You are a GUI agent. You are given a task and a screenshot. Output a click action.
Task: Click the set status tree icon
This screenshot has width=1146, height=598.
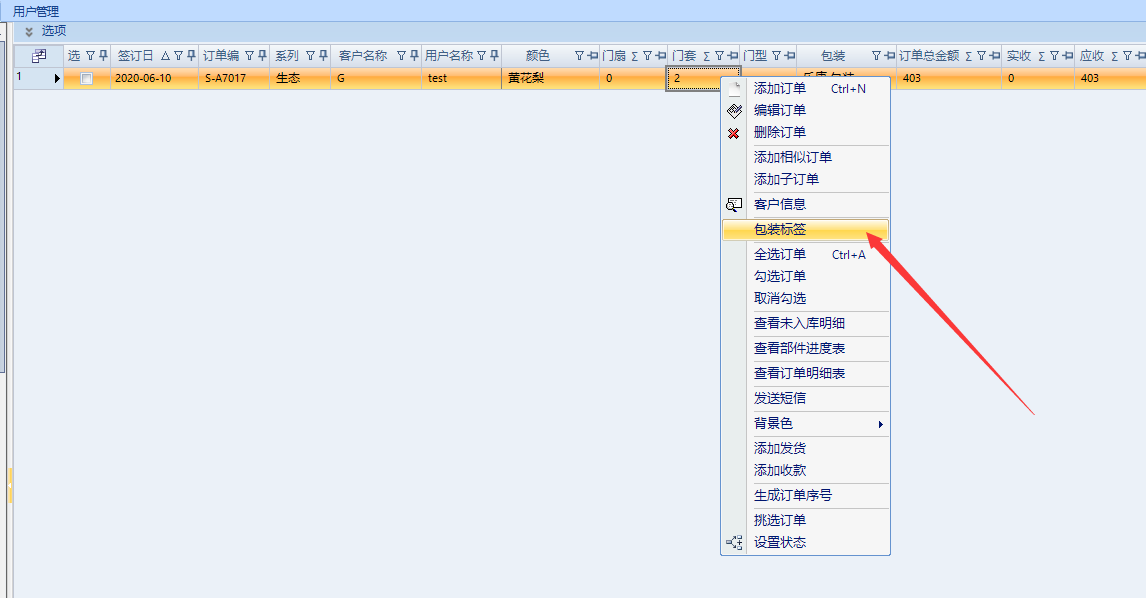pyautogui.click(x=734, y=543)
